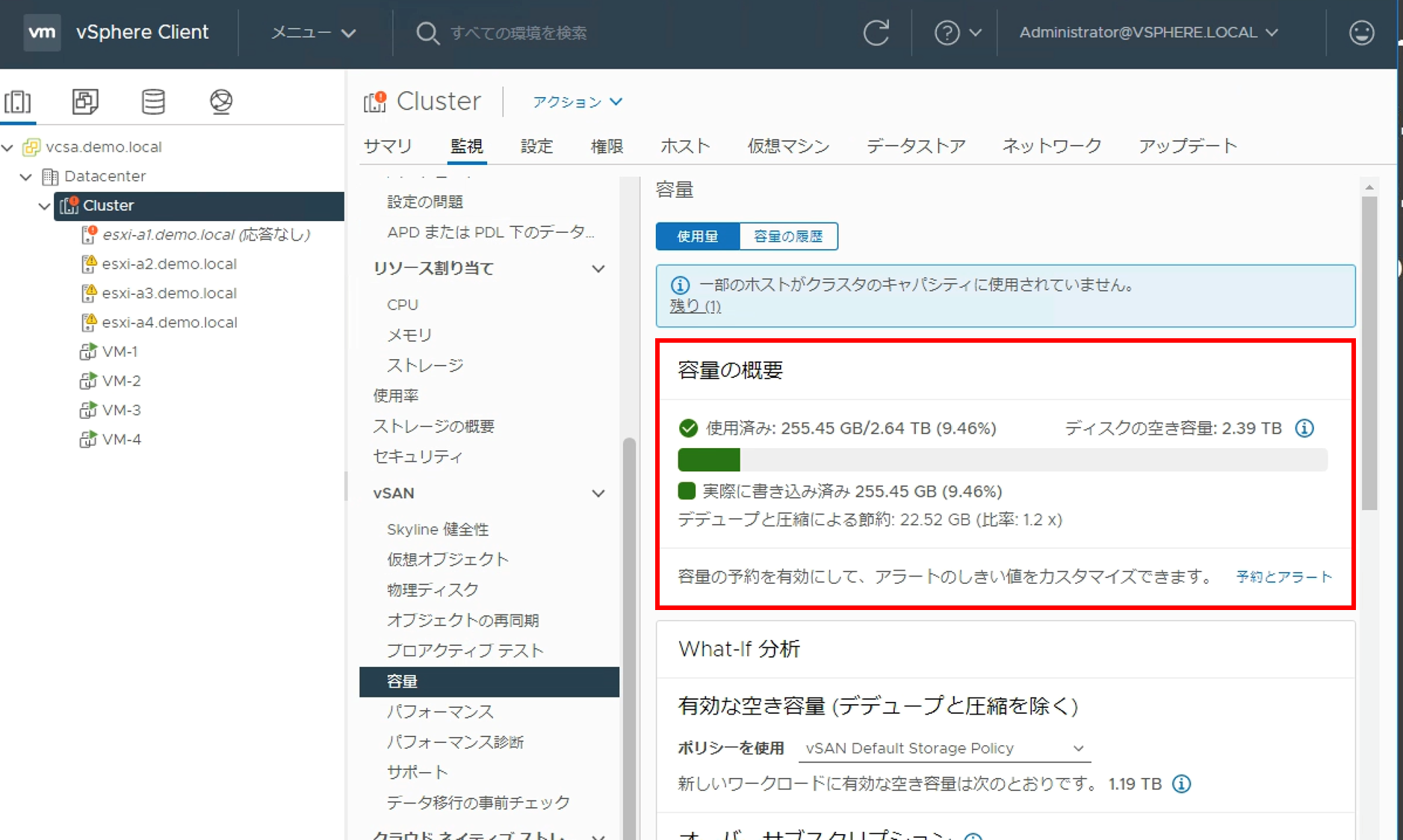Open the 設定 tab
The image size is (1403, 840).
536,146
